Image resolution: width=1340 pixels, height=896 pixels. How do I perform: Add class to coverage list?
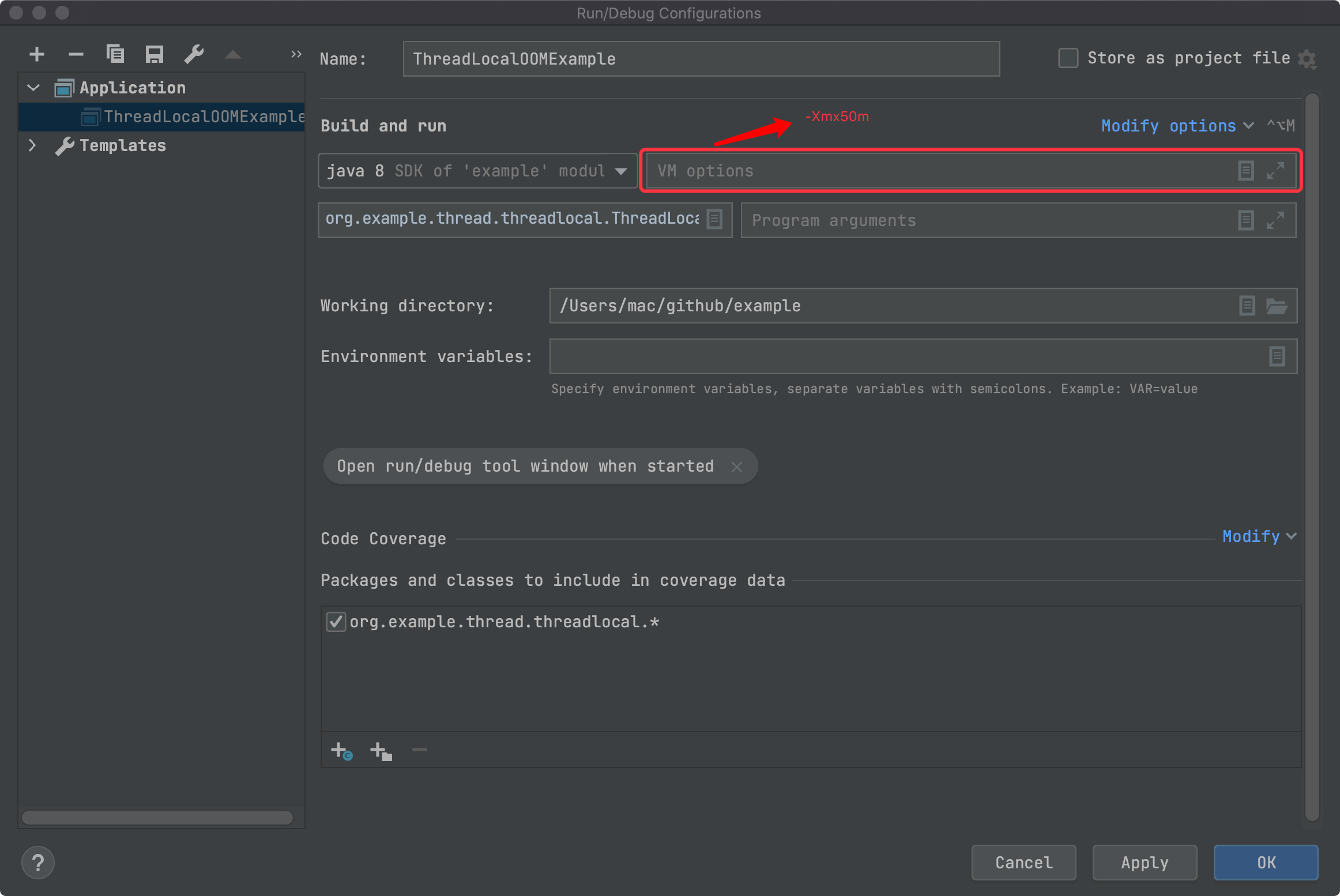pos(341,751)
